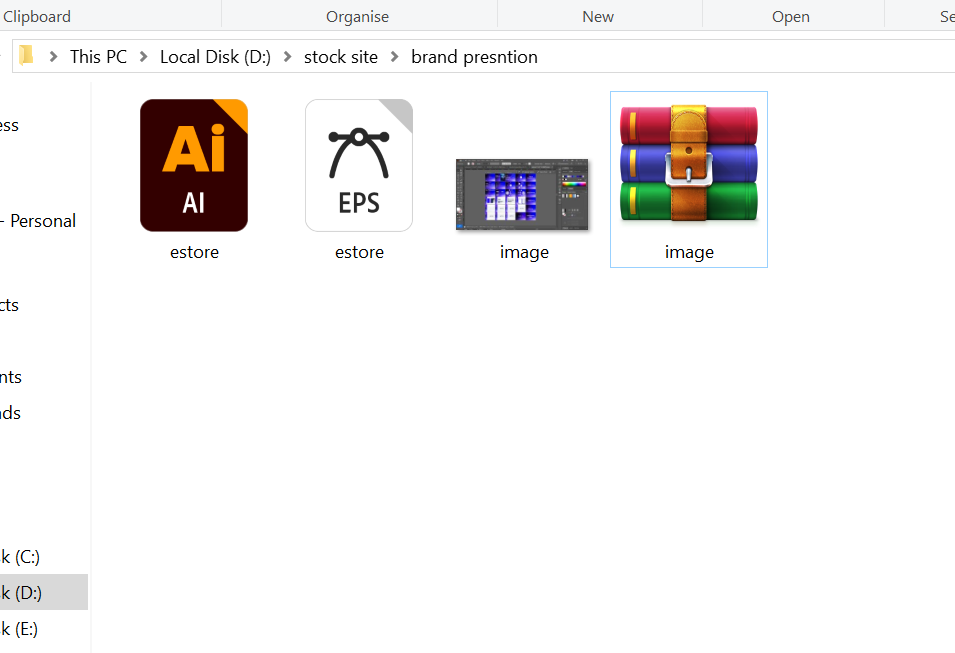Click the Open ribbon group label
This screenshot has height=653, width=955.
[x=791, y=16]
